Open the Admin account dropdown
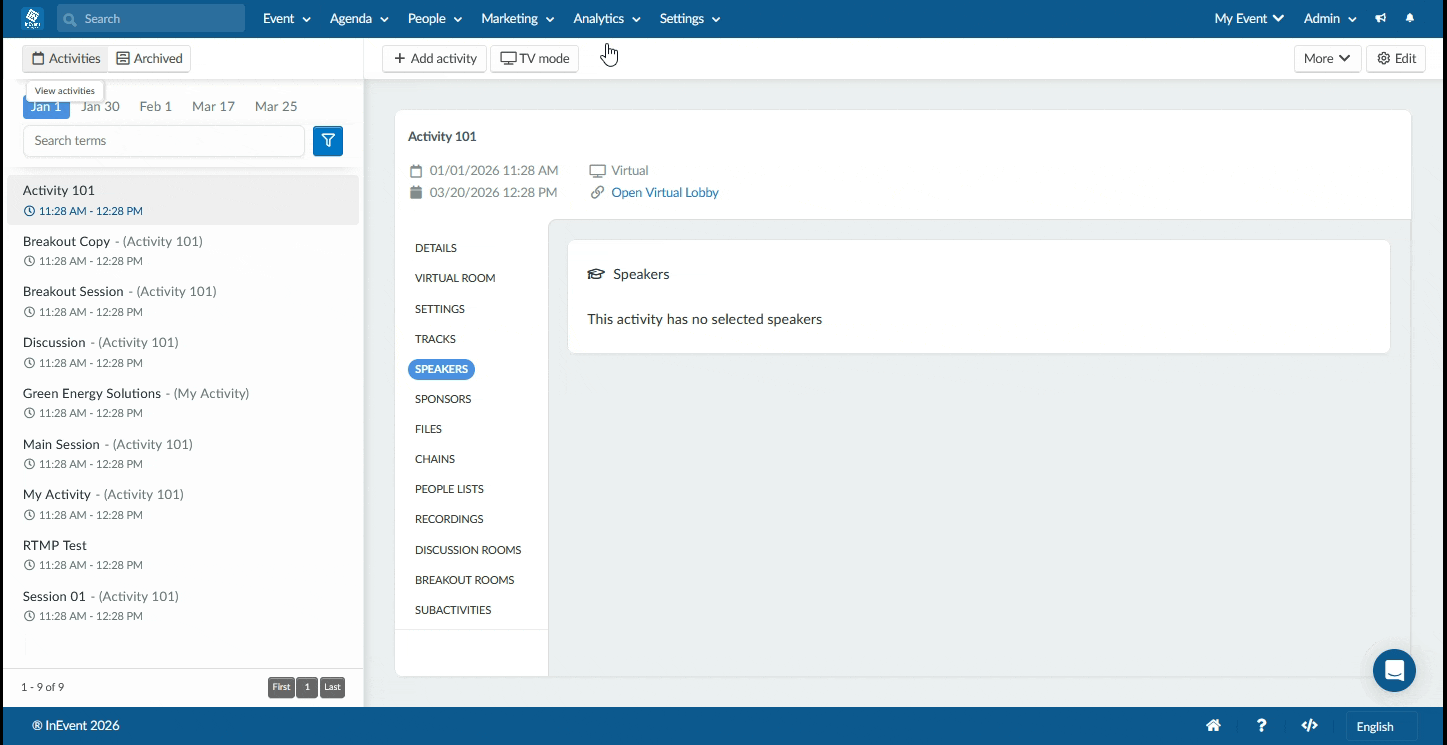Viewport: 1447px width, 745px height. pyautogui.click(x=1331, y=18)
